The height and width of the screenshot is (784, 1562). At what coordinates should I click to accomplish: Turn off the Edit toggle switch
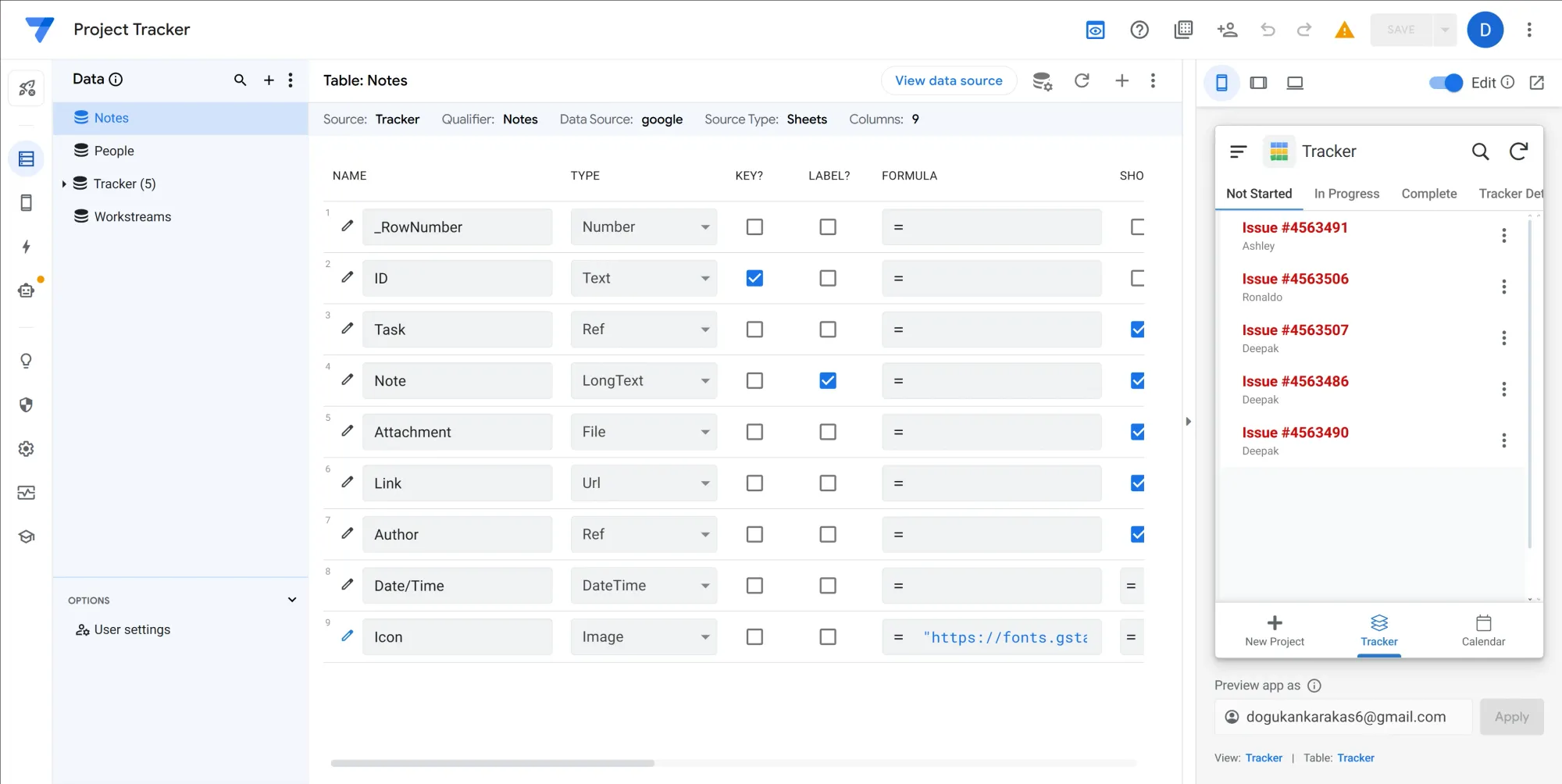[1446, 83]
